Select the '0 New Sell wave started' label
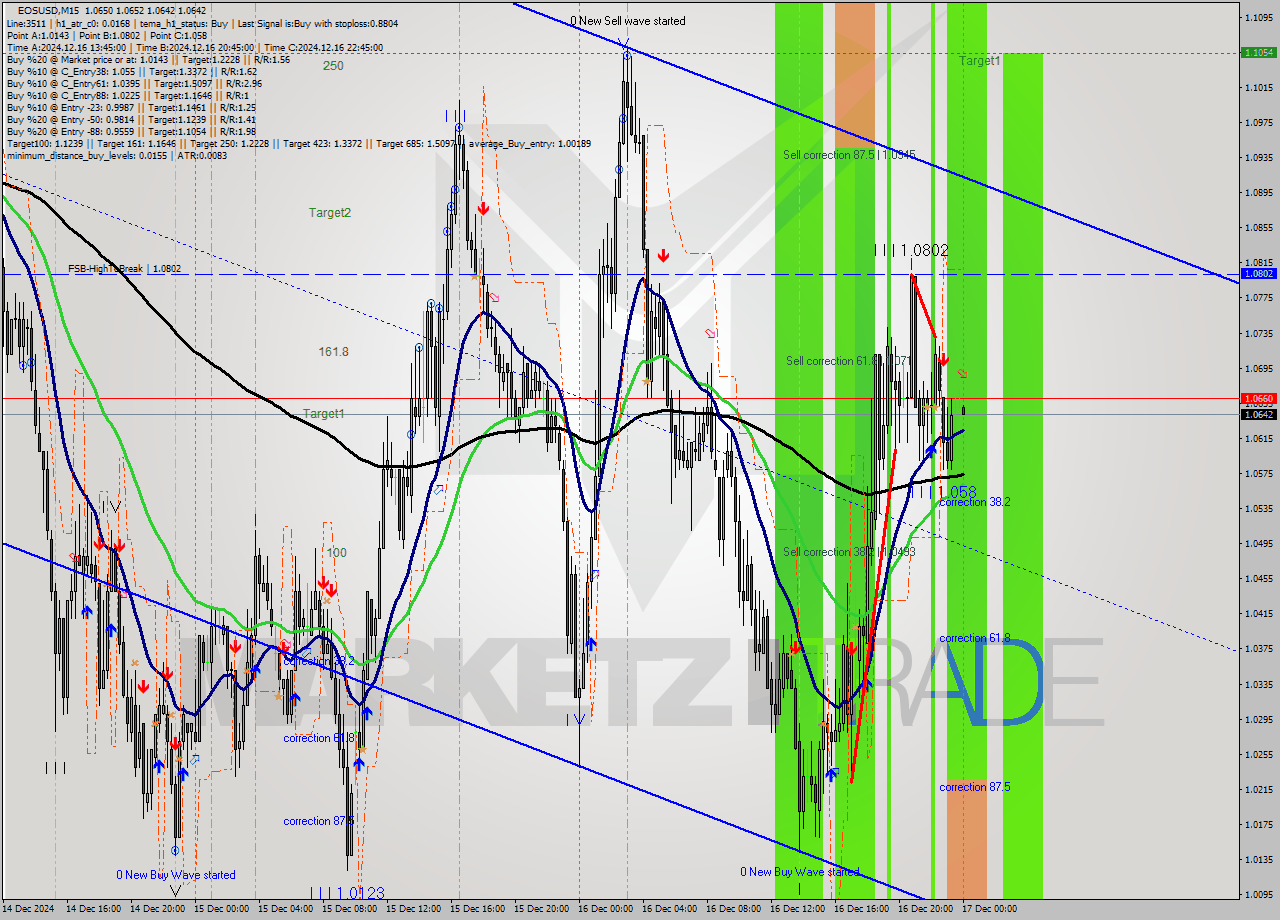The height and width of the screenshot is (920, 1280). point(628,21)
